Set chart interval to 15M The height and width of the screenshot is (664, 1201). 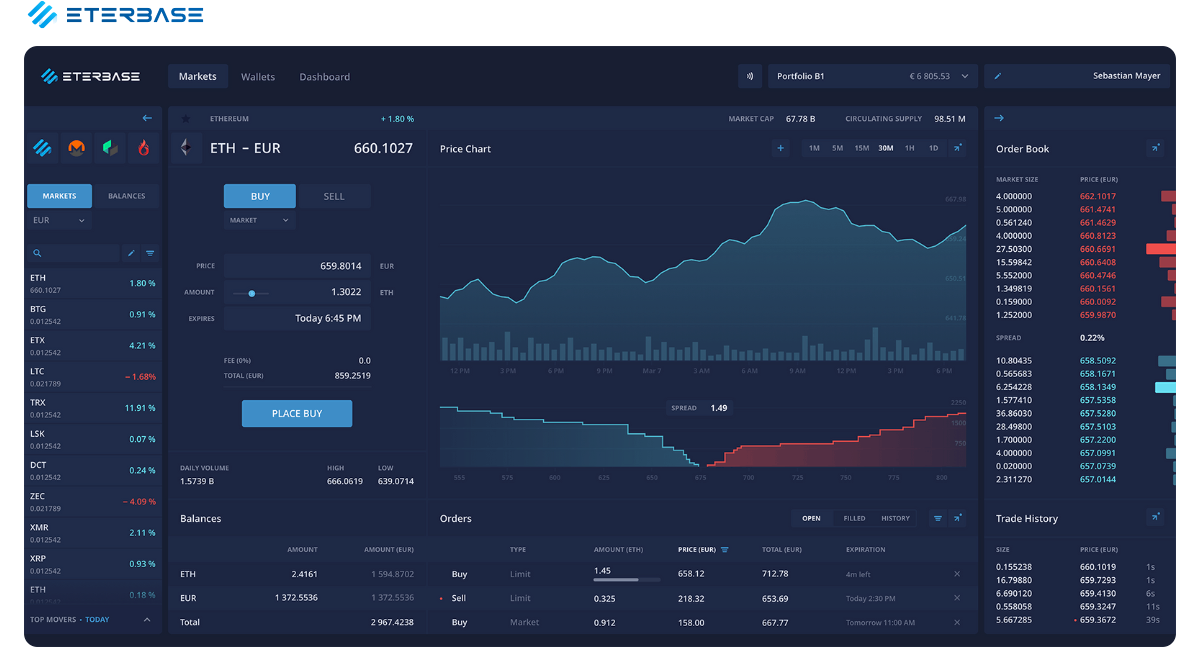coord(861,148)
